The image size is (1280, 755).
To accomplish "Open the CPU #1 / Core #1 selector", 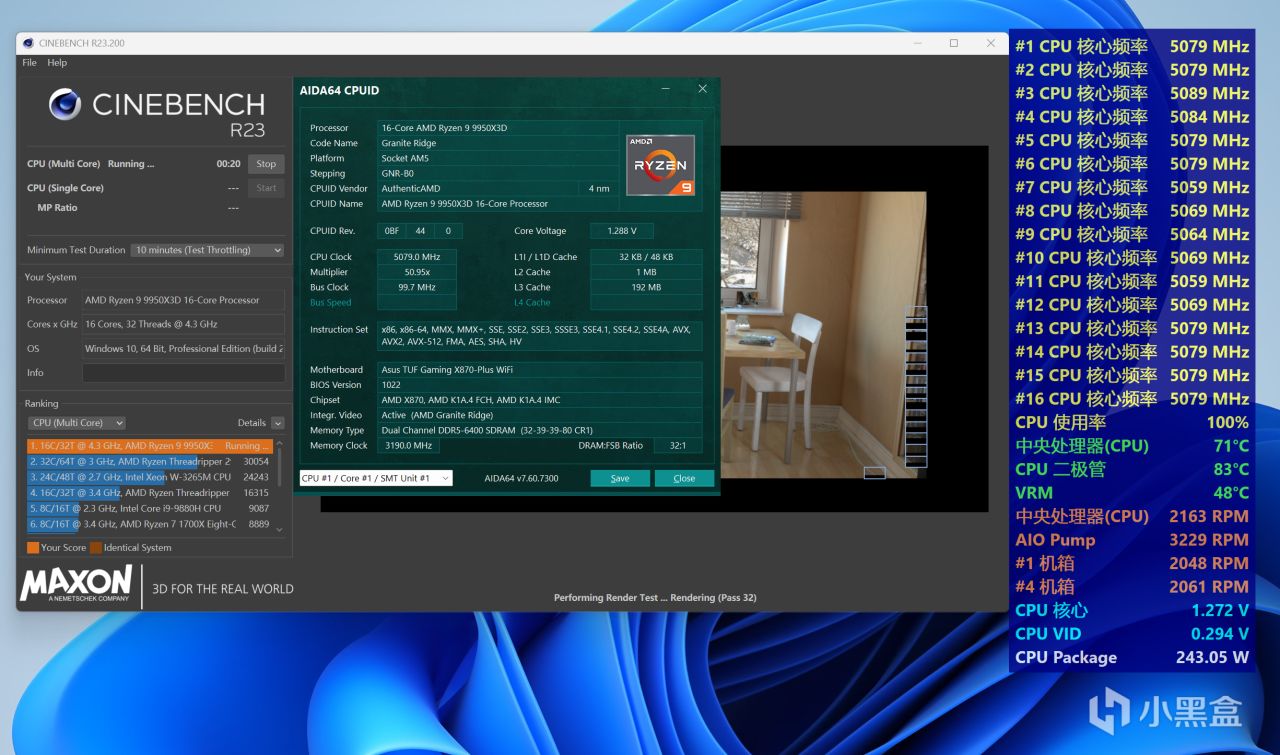I will (x=376, y=478).
